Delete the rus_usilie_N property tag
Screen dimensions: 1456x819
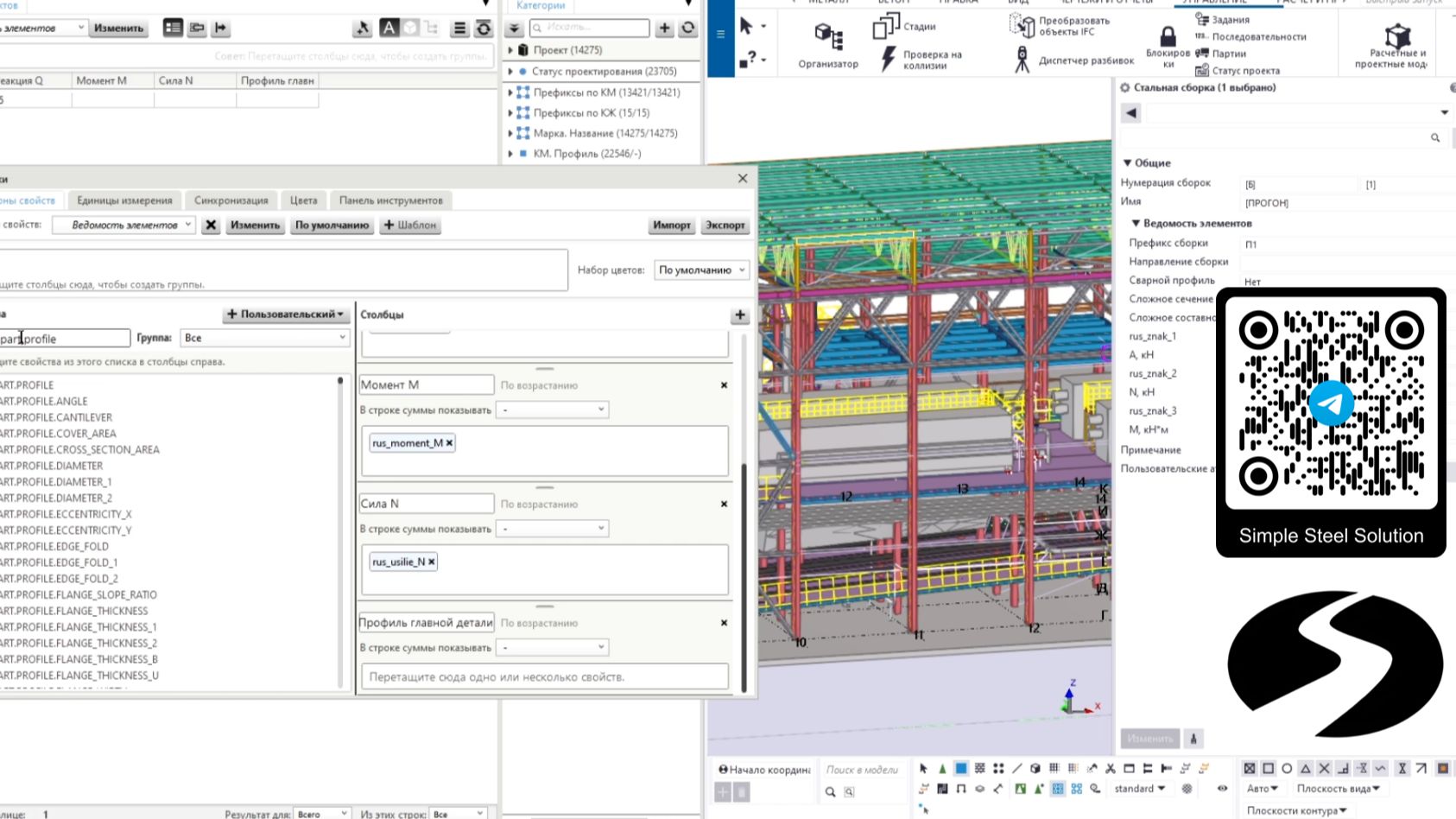pos(432,562)
